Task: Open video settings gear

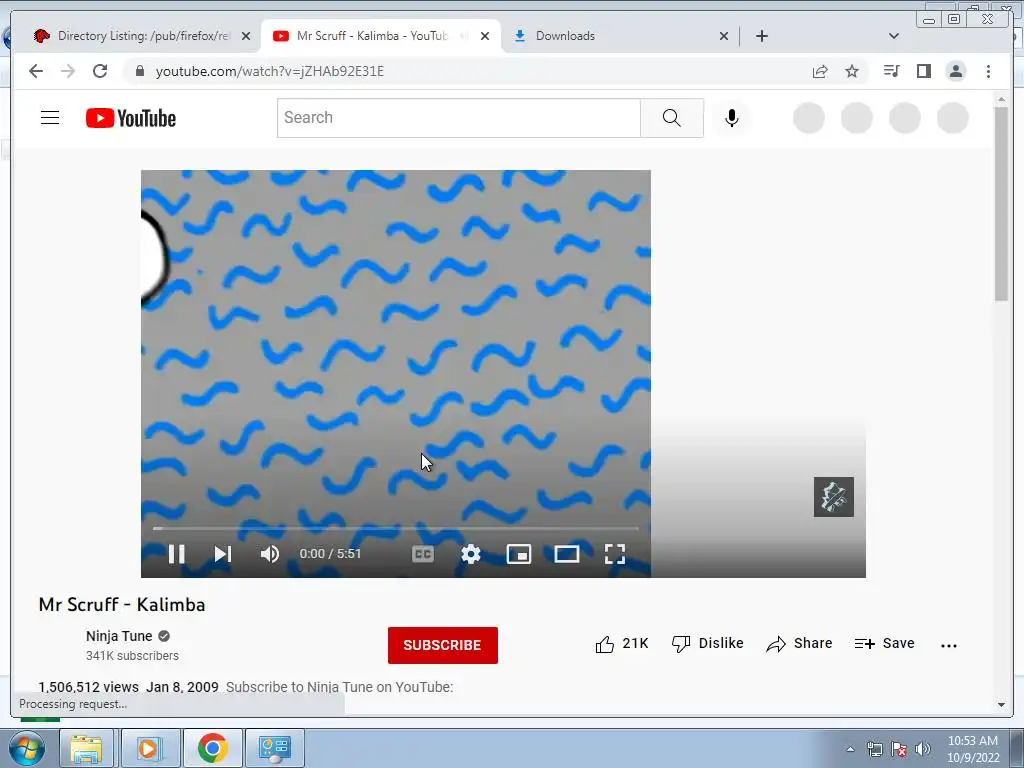Action: 470,554
